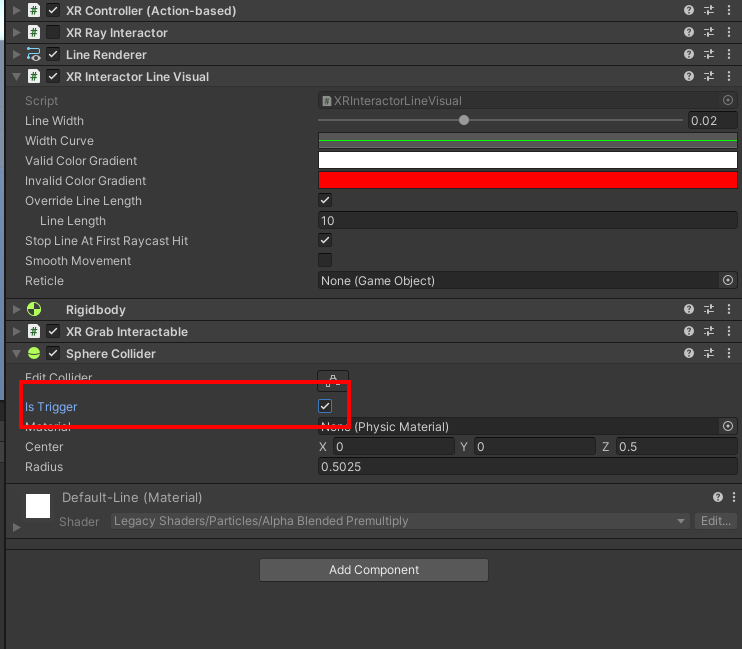
Task: Open help for Sphere Collider component
Action: pos(688,354)
